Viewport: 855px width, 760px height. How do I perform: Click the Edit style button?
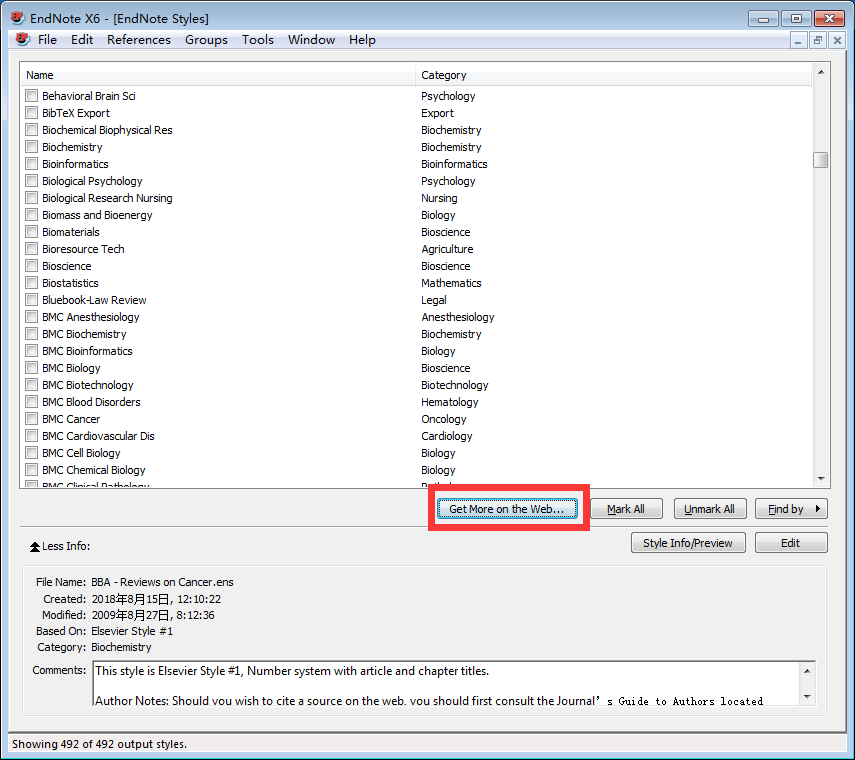[791, 543]
